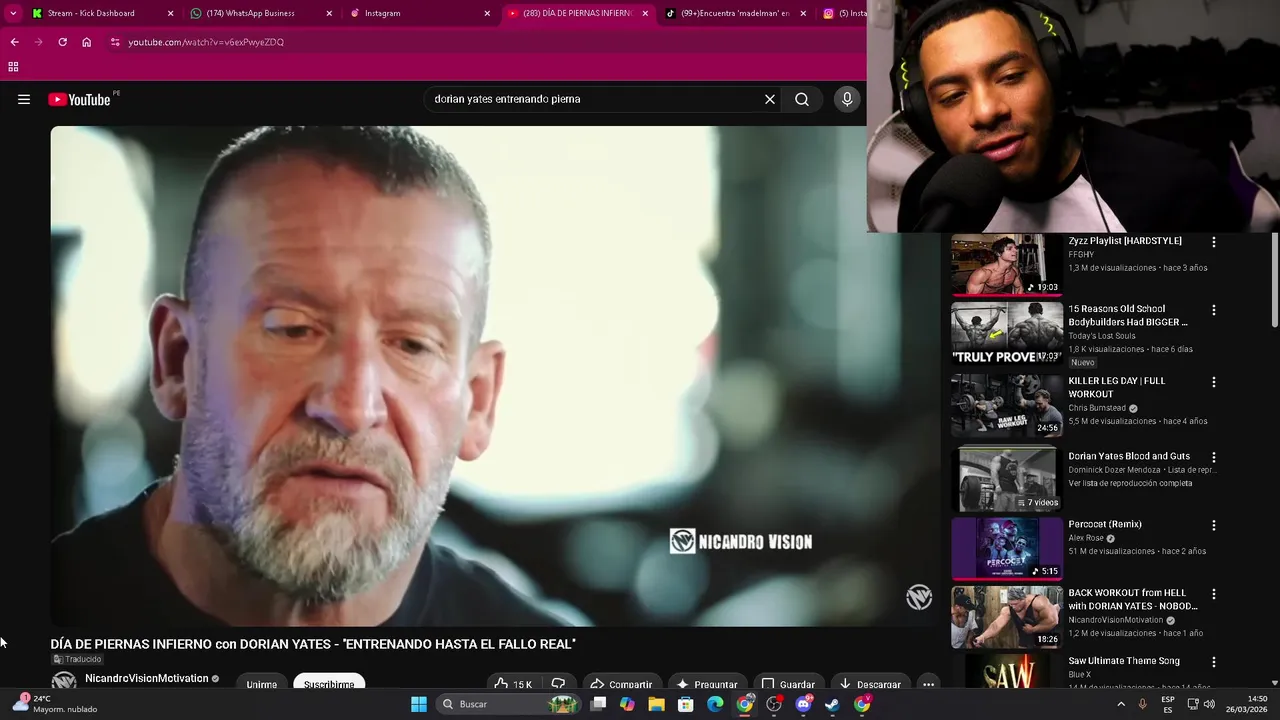Screen dimensions: 1280x720
Task: Open Microsoft Edge from taskbar
Action: 715,704
